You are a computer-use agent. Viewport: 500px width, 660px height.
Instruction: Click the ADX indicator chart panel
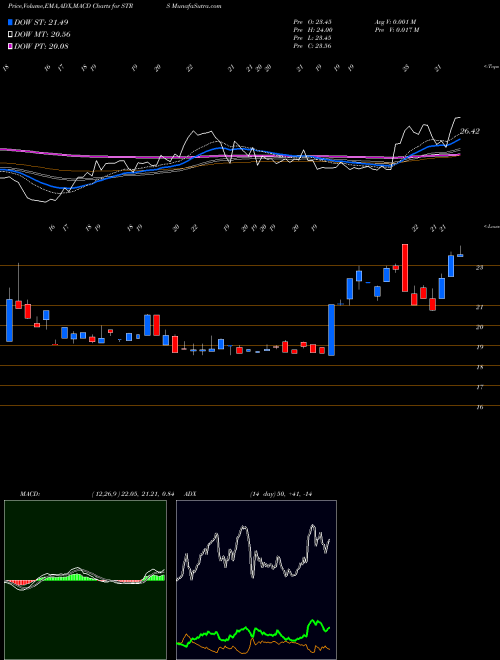(x=256, y=580)
